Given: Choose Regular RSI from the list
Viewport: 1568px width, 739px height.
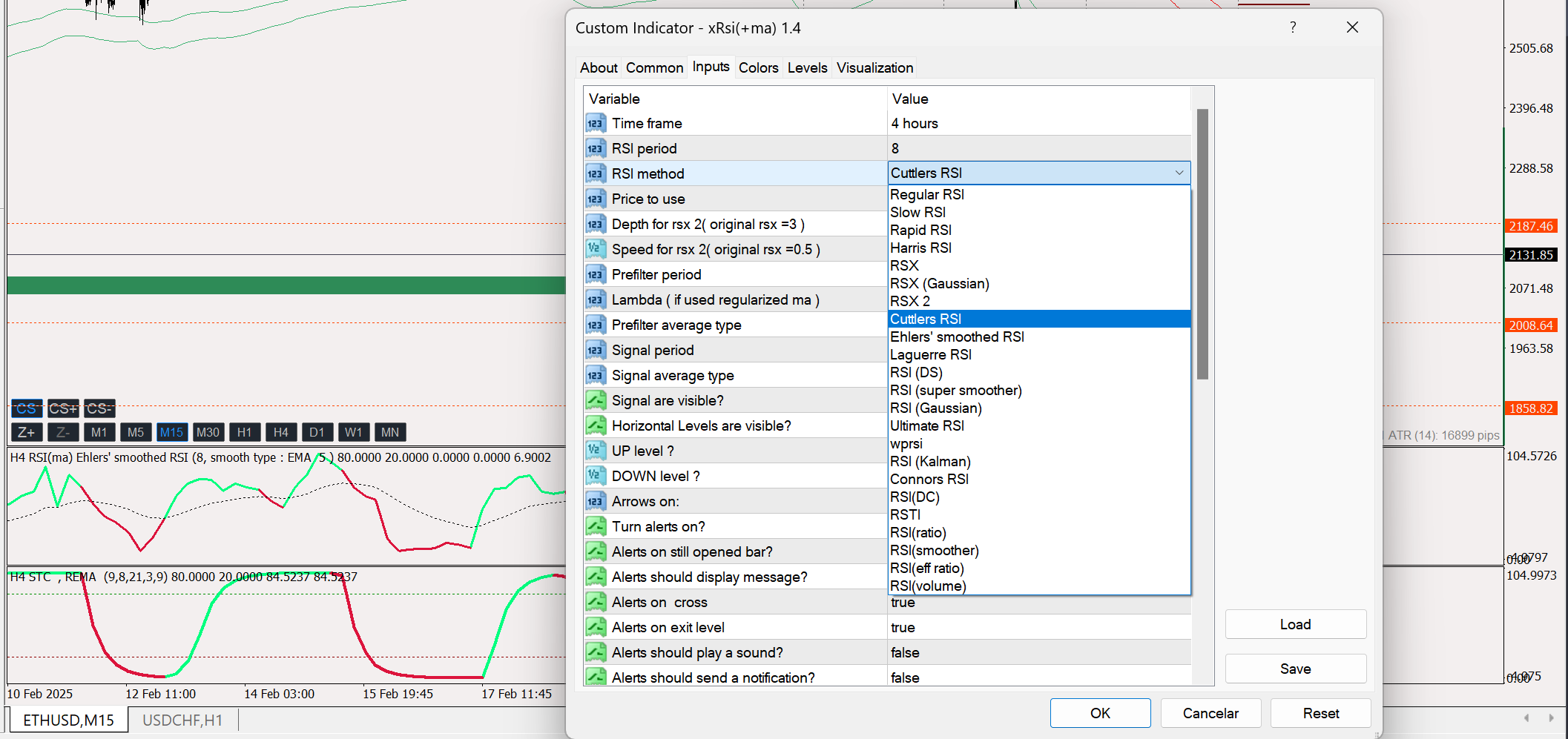Looking at the screenshot, I should point(1039,194).
